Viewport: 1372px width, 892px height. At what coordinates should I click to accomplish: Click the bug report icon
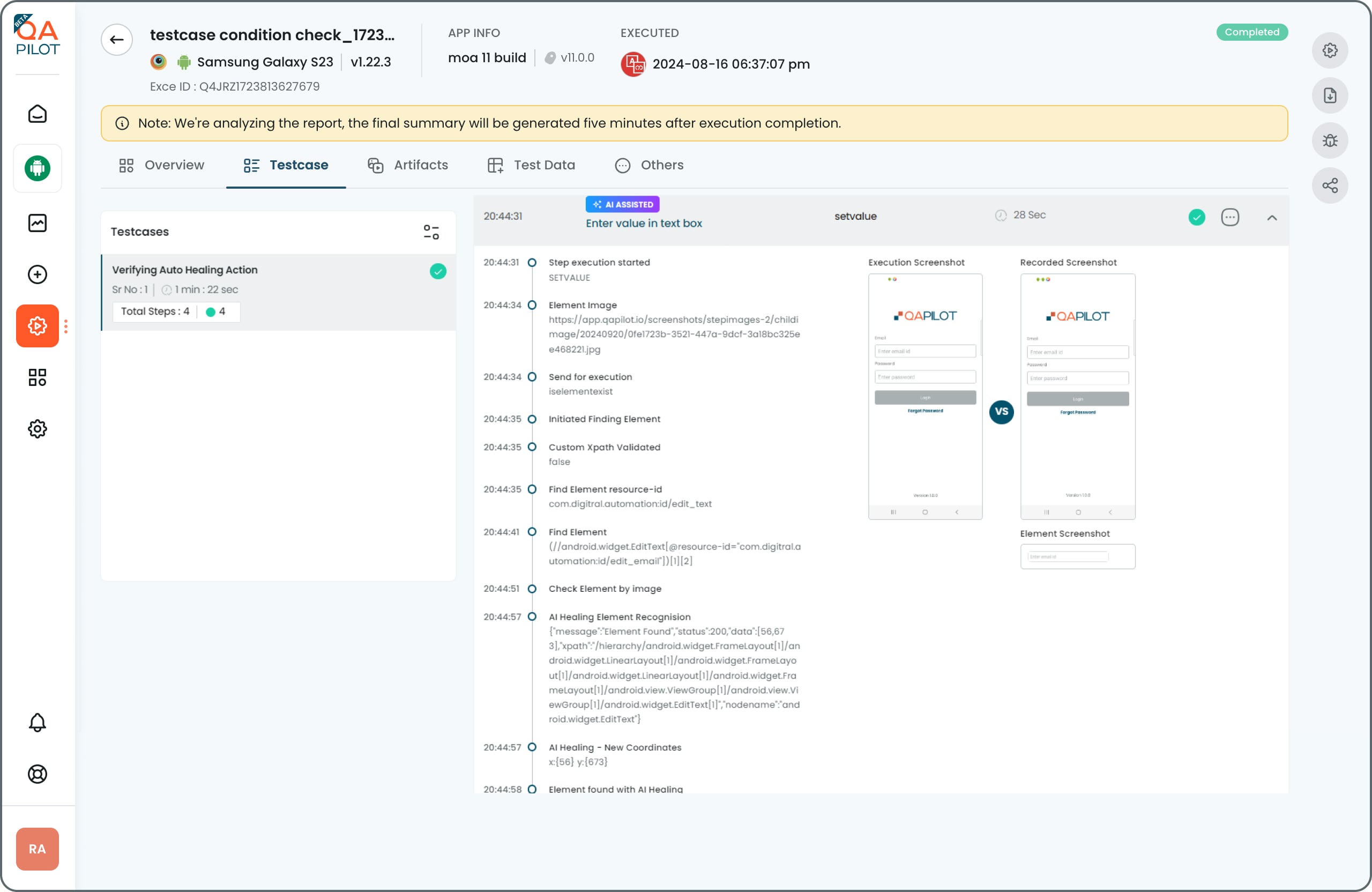pyautogui.click(x=1329, y=140)
